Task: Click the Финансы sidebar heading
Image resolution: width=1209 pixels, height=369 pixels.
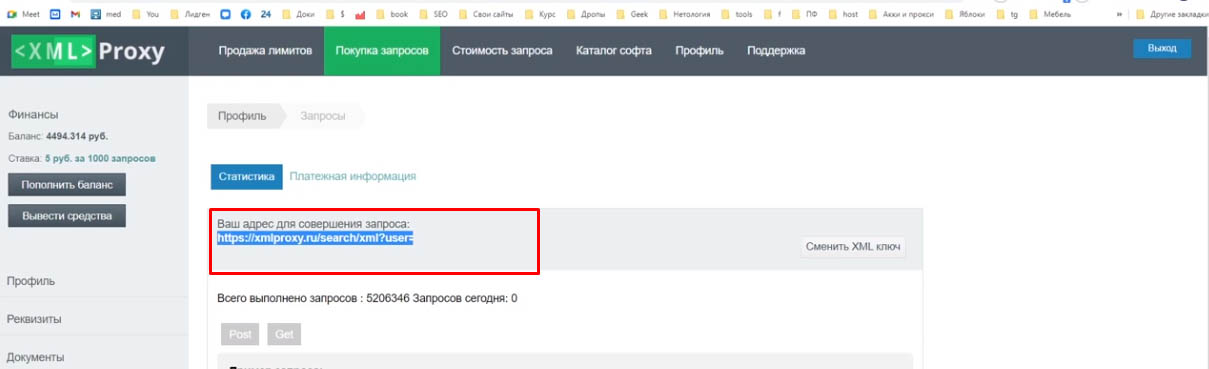Action: (x=33, y=114)
